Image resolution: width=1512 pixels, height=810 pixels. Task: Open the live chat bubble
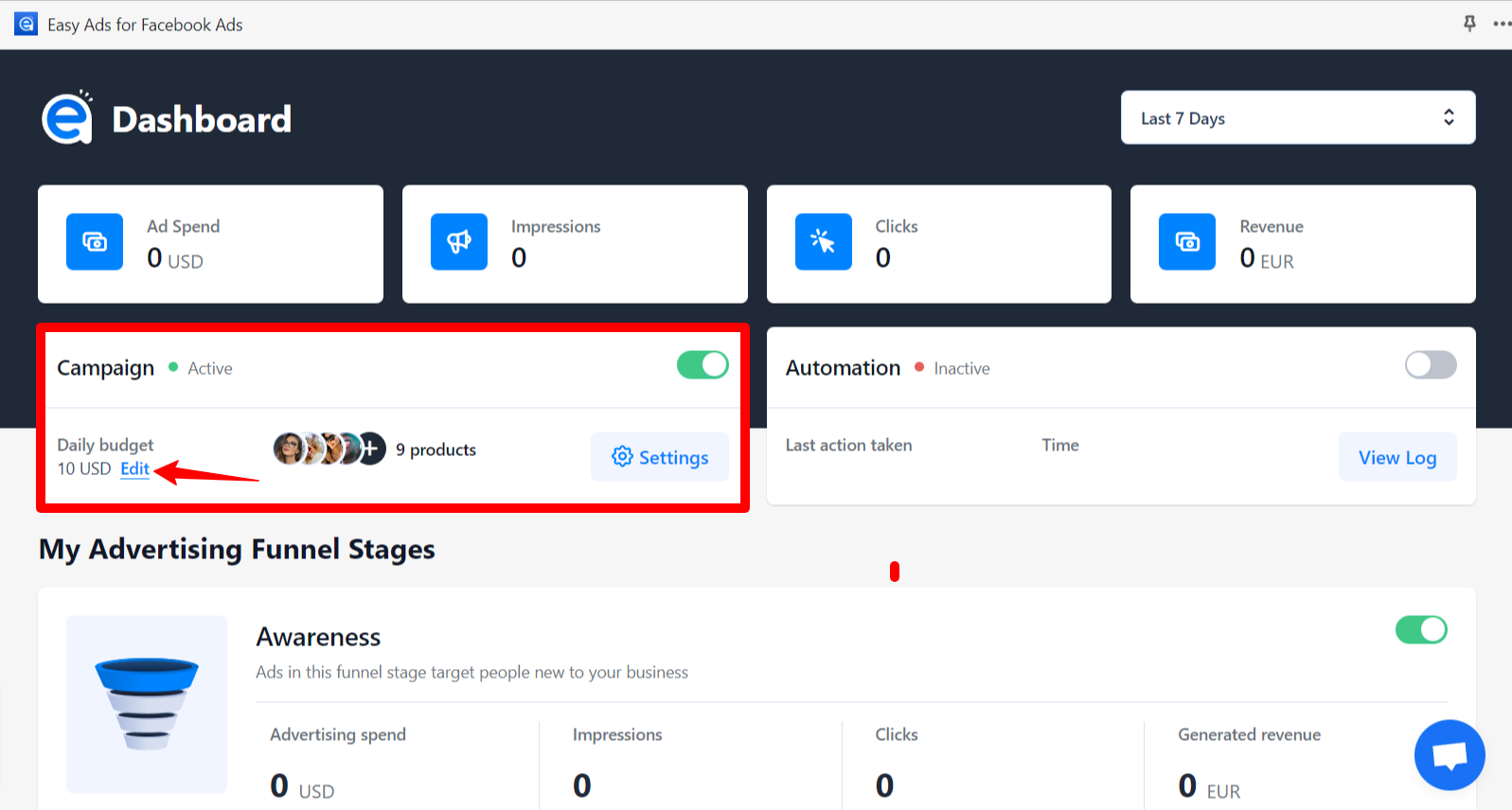pos(1449,755)
